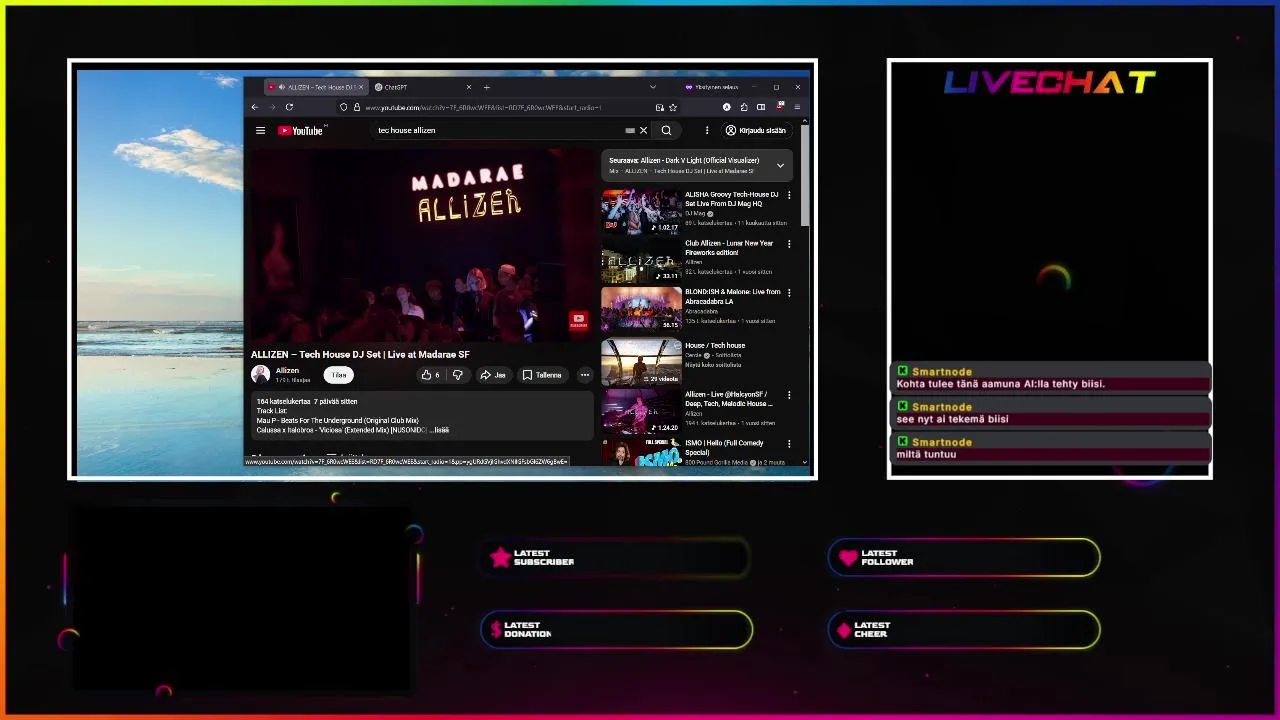The height and width of the screenshot is (720, 1280).
Task: Open options menu for Club Allizen video
Action: point(789,244)
